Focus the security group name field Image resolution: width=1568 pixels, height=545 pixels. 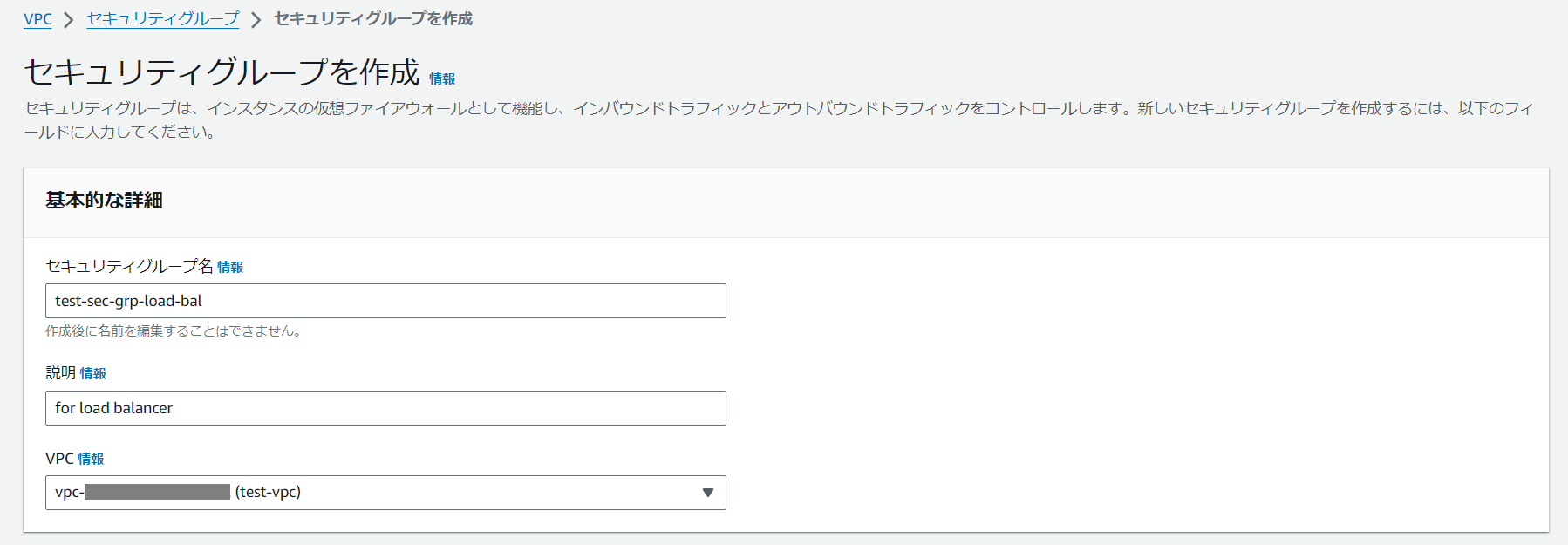[x=385, y=301]
